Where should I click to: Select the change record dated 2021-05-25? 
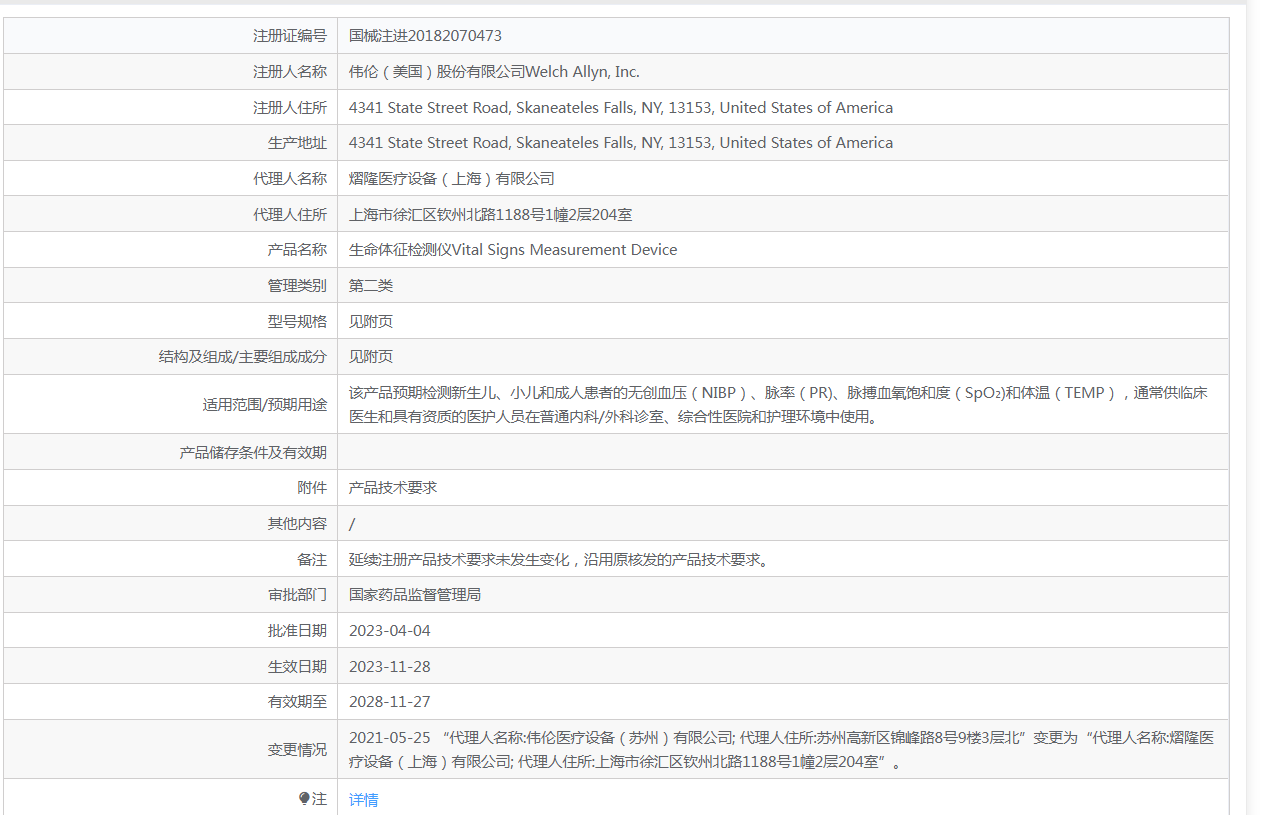(x=781, y=750)
